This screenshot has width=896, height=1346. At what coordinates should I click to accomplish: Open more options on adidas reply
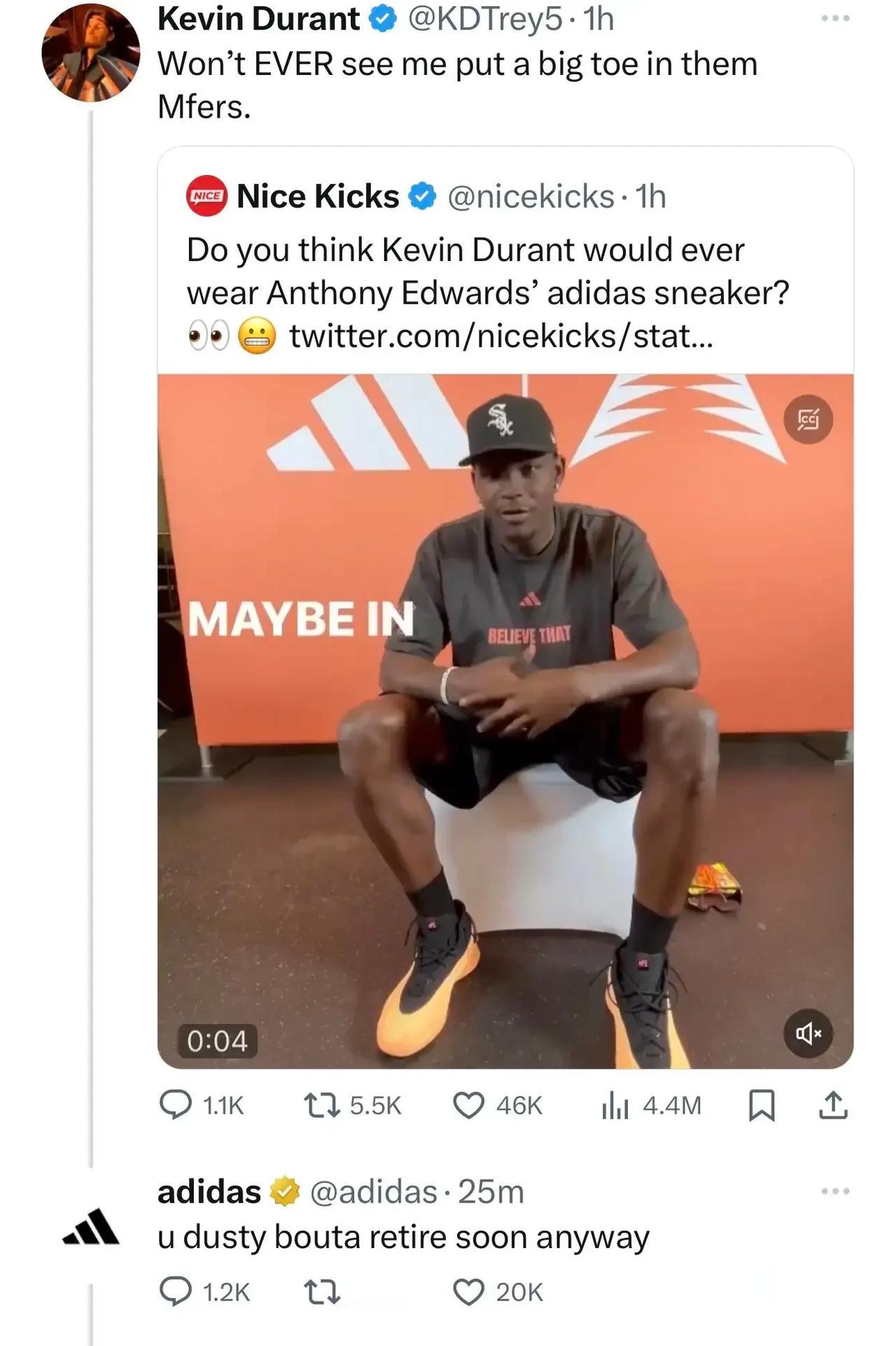(836, 1191)
